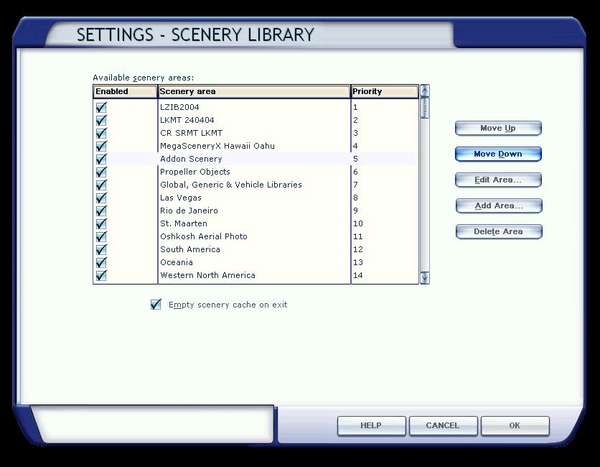Toggle the Propeller Objects checkbox
The width and height of the screenshot is (600, 467).
click(x=101, y=172)
